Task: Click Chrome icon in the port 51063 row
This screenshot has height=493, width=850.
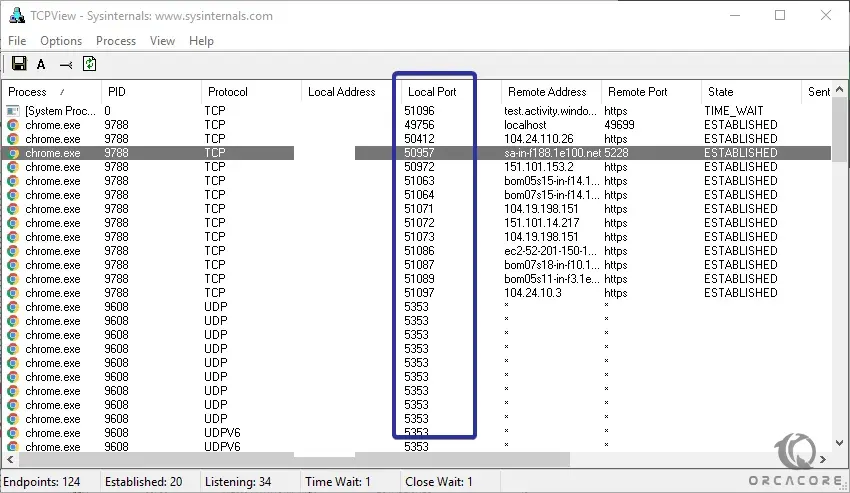Action: [x=13, y=181]
